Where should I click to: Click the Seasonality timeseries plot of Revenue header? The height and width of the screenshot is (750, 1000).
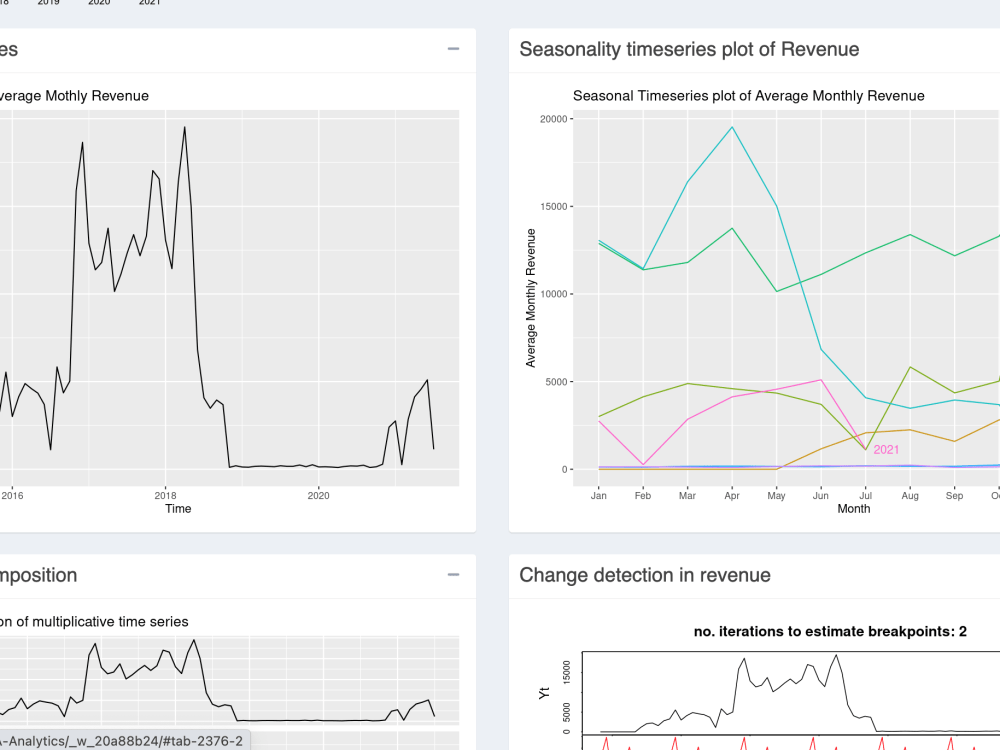(689, 49)
